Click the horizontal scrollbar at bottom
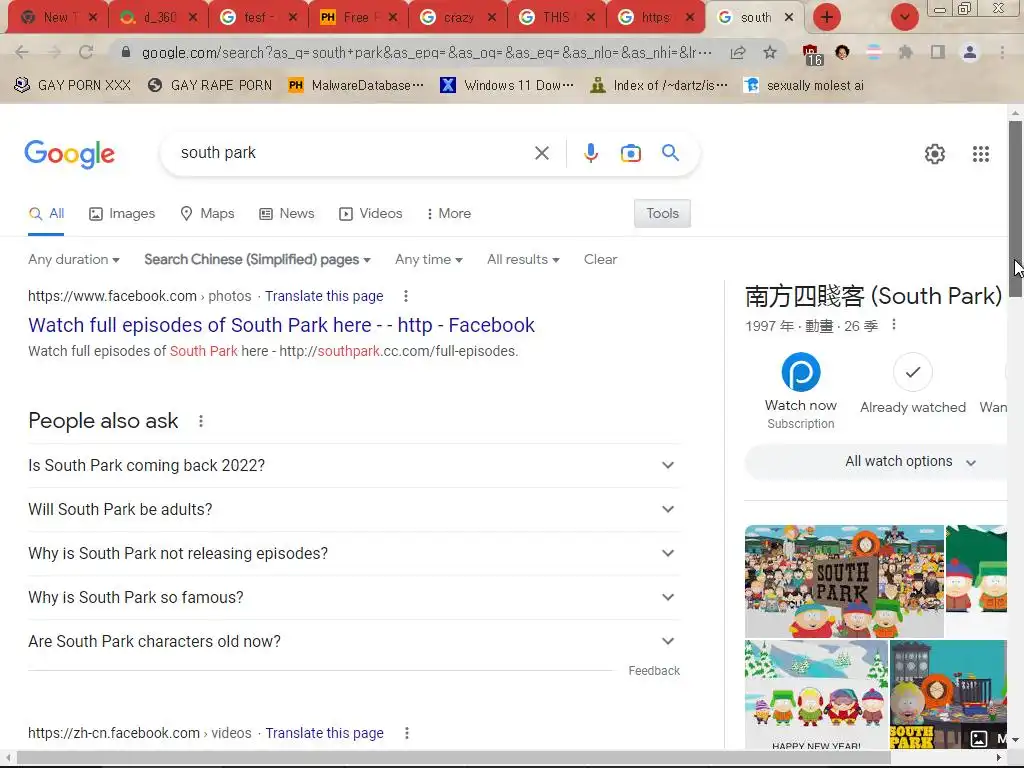Screen dimensions: 1024x768 (454, 758)
